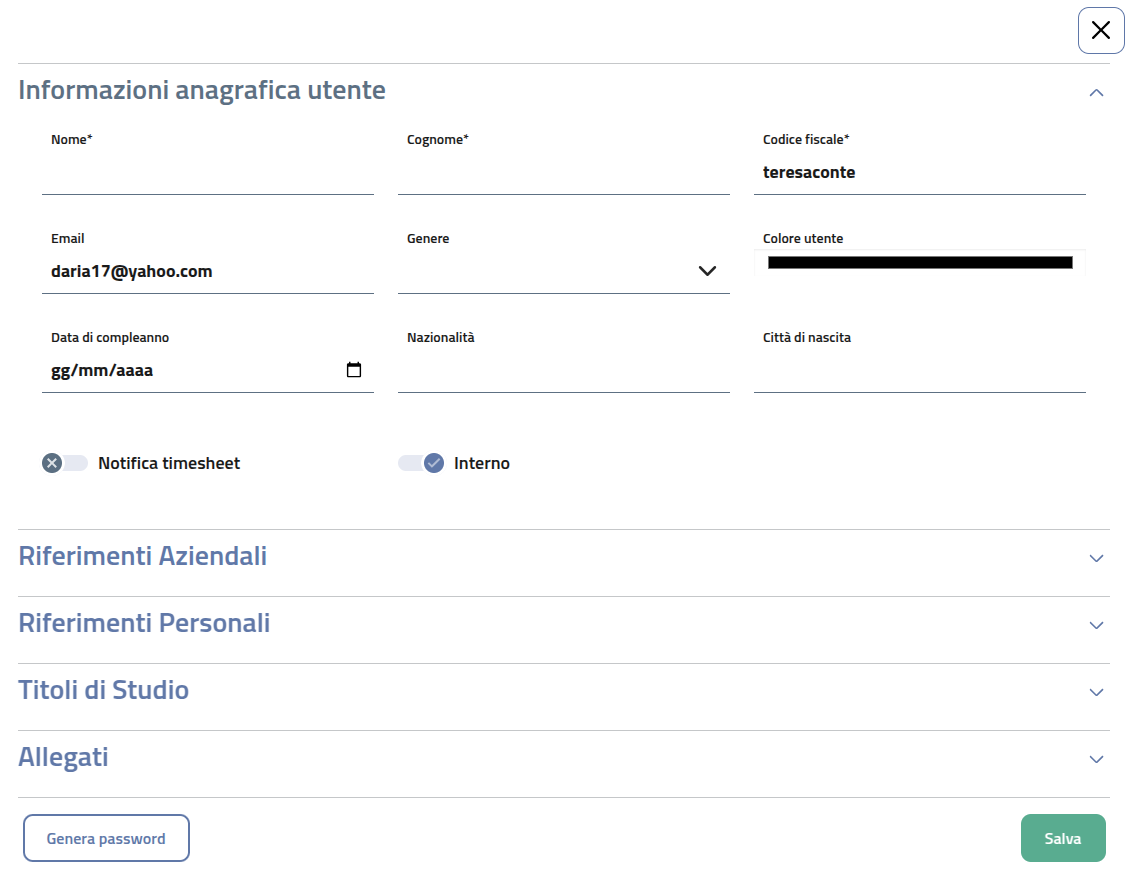Click into the Cognome field

563,173
